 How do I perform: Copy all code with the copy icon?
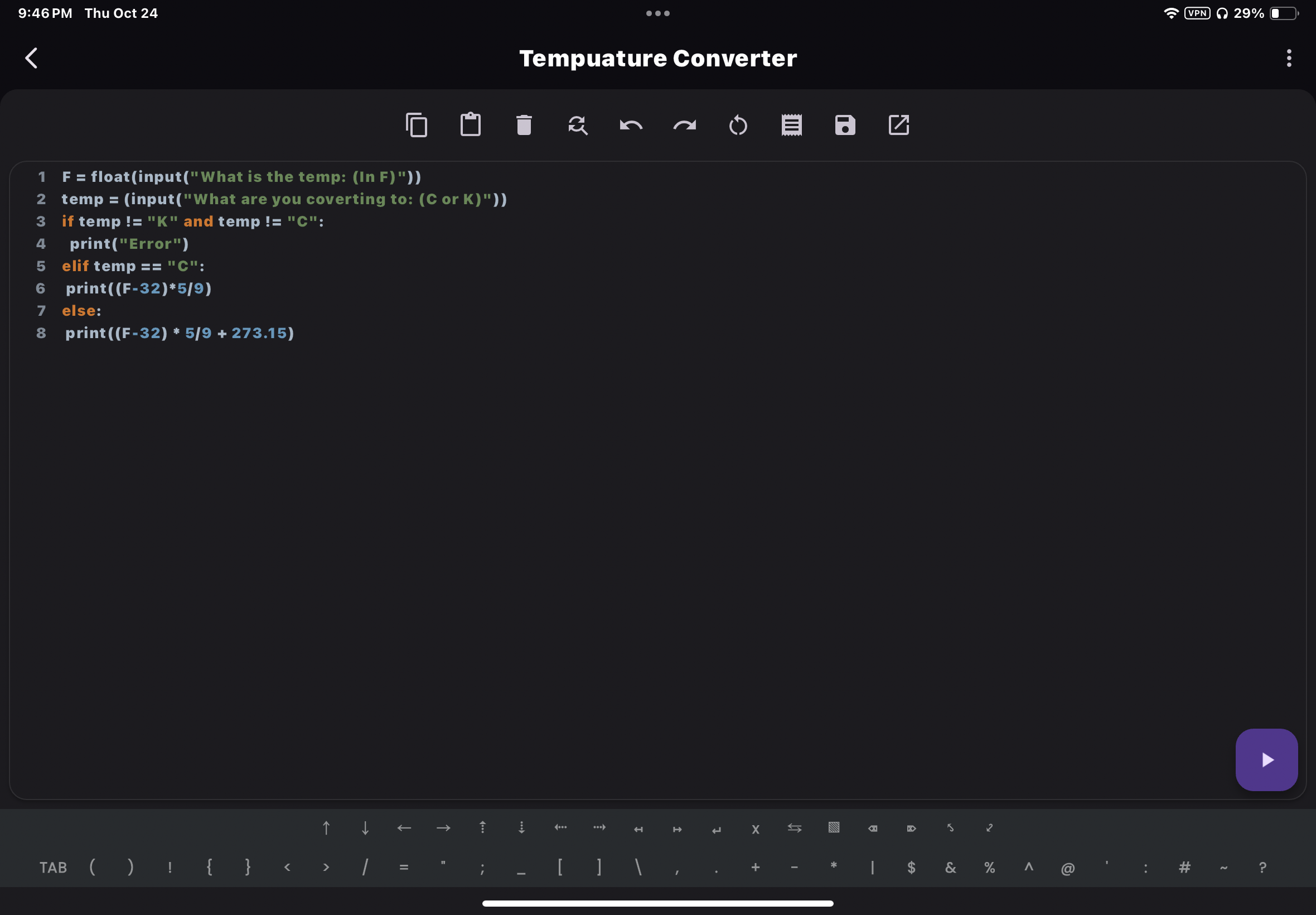coord(417,125)
